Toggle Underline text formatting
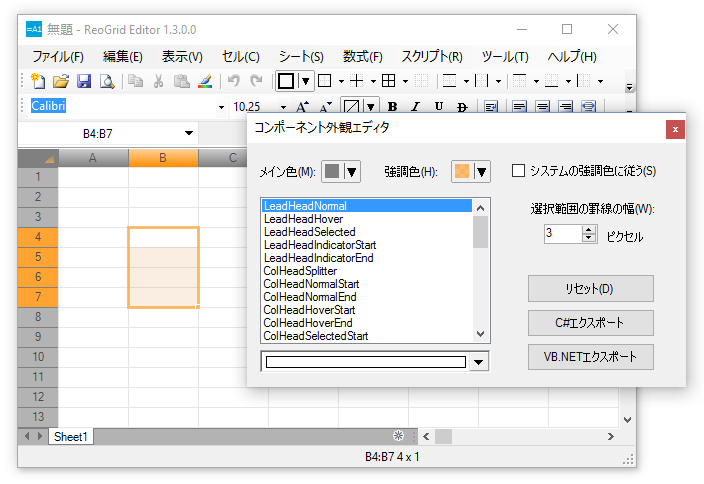704x484 pixels. [x=439, y=106]
